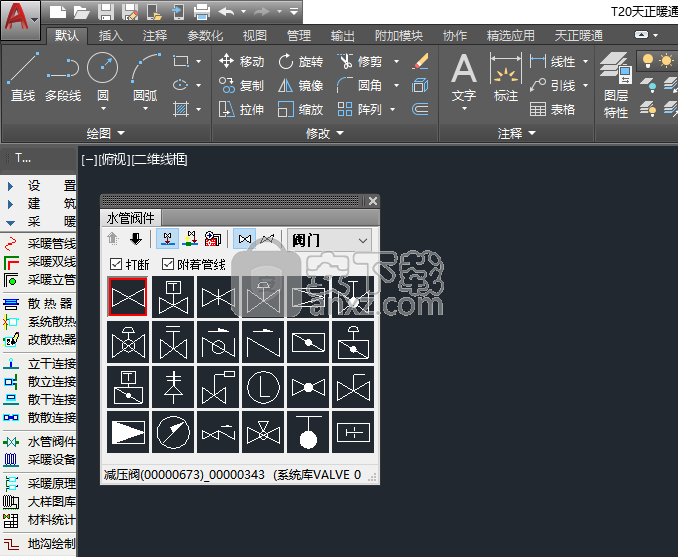678x557 pixels.
Task: Toggle the bow-tie valve mode button in dialog toolbar
Action: click(244, 239)
